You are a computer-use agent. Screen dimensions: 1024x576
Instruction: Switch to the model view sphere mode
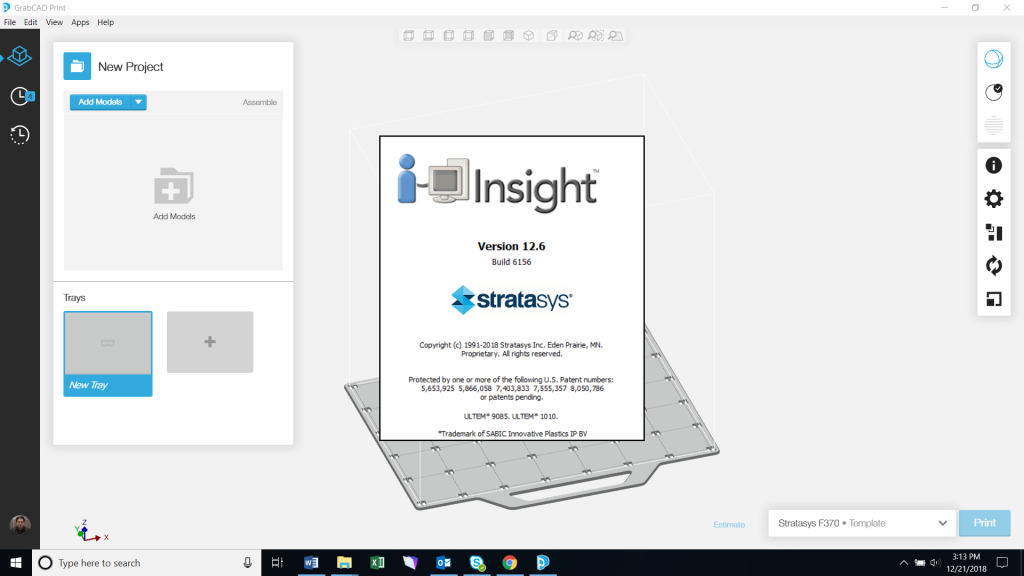[x=993, y=59]
